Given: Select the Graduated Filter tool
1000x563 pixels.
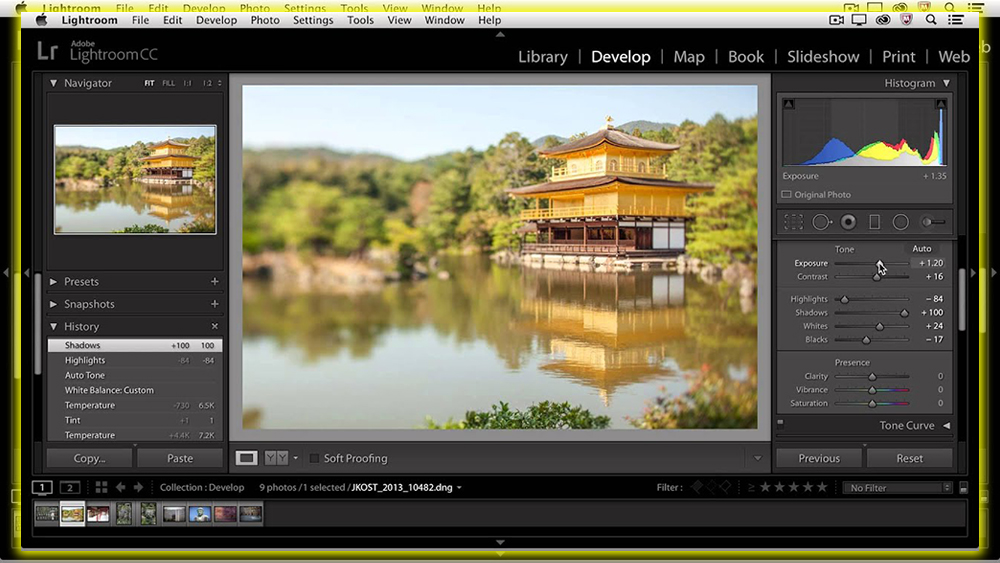Looking at the screenshot, I should 874,222.
